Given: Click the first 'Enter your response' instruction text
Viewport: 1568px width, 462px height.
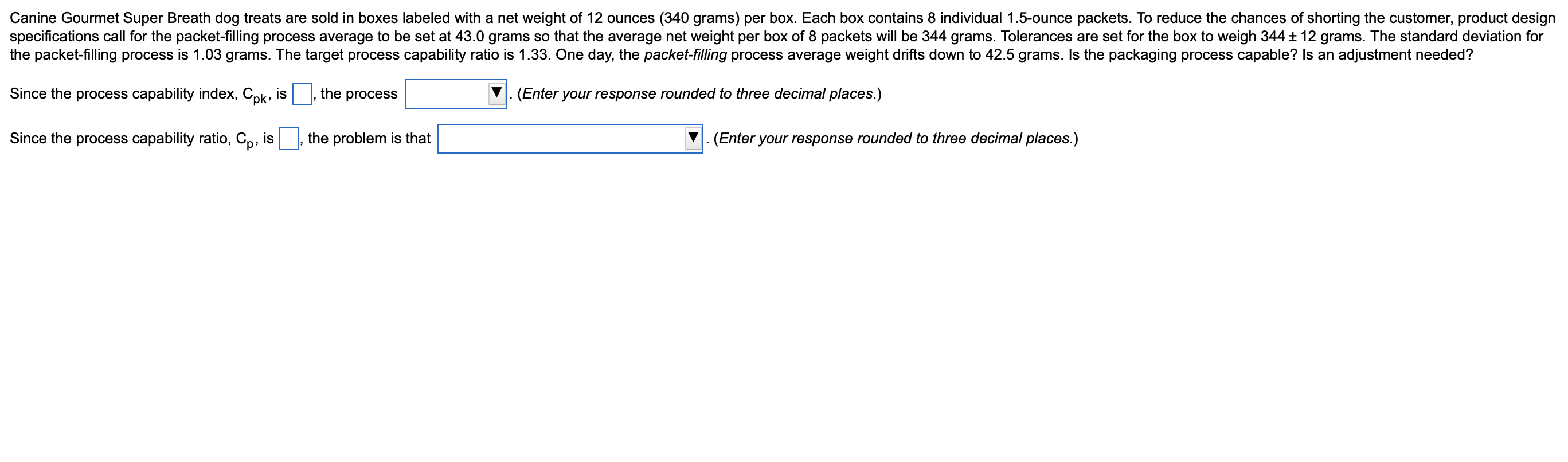Looking at the screenshot, I should coord(697,94).
